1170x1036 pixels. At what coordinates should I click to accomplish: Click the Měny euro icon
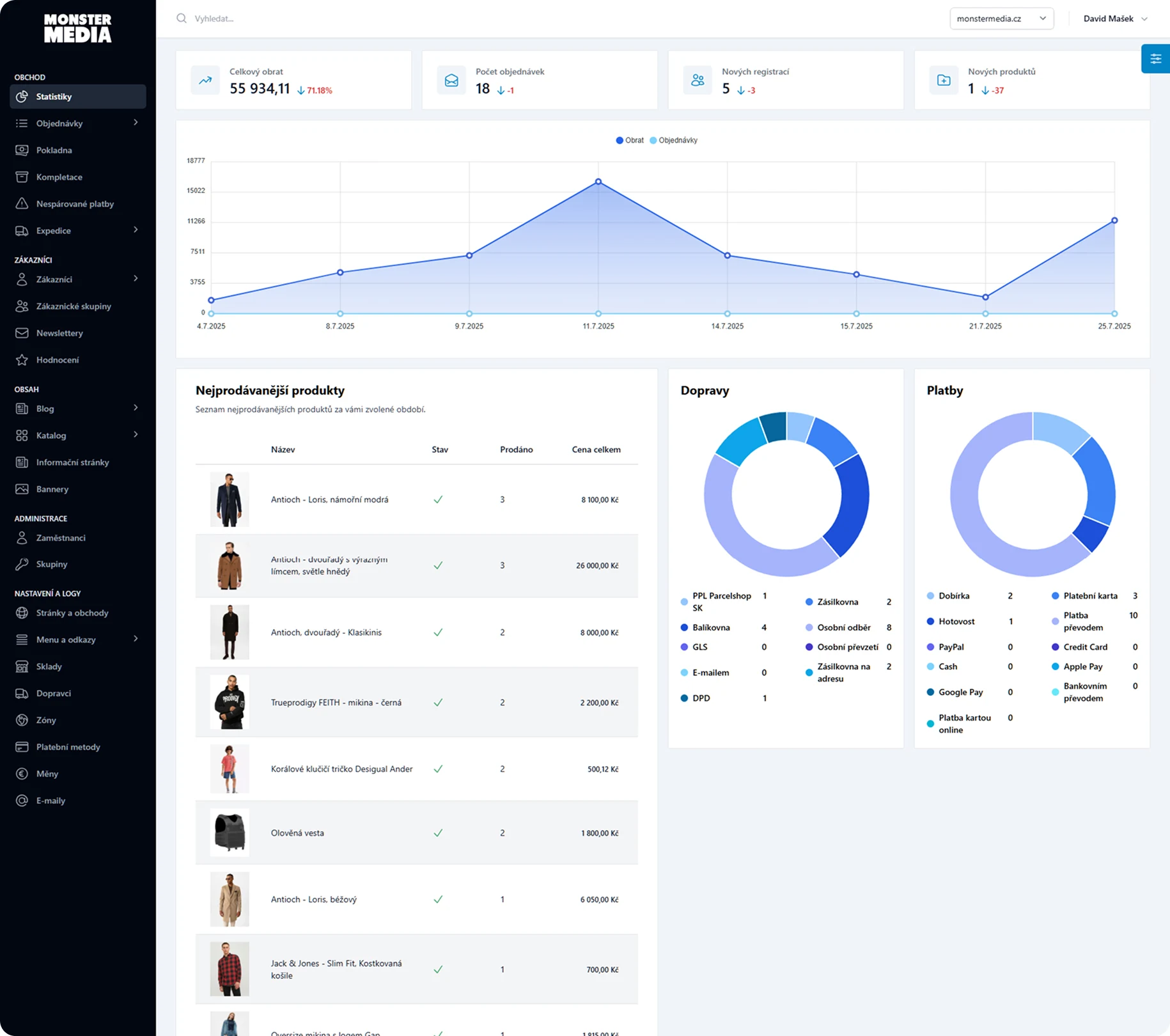pyautogui.click(x=22, y=774)
